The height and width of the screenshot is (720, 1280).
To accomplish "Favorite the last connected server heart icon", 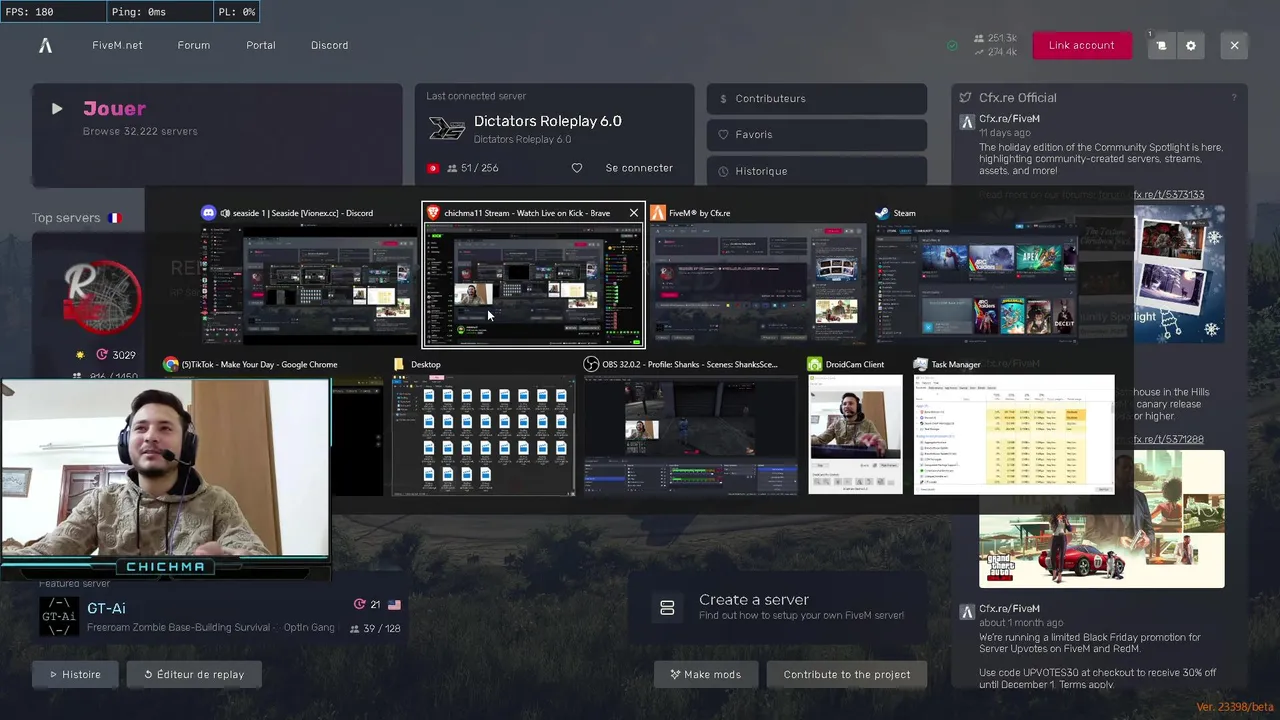I will click(577, 168).
